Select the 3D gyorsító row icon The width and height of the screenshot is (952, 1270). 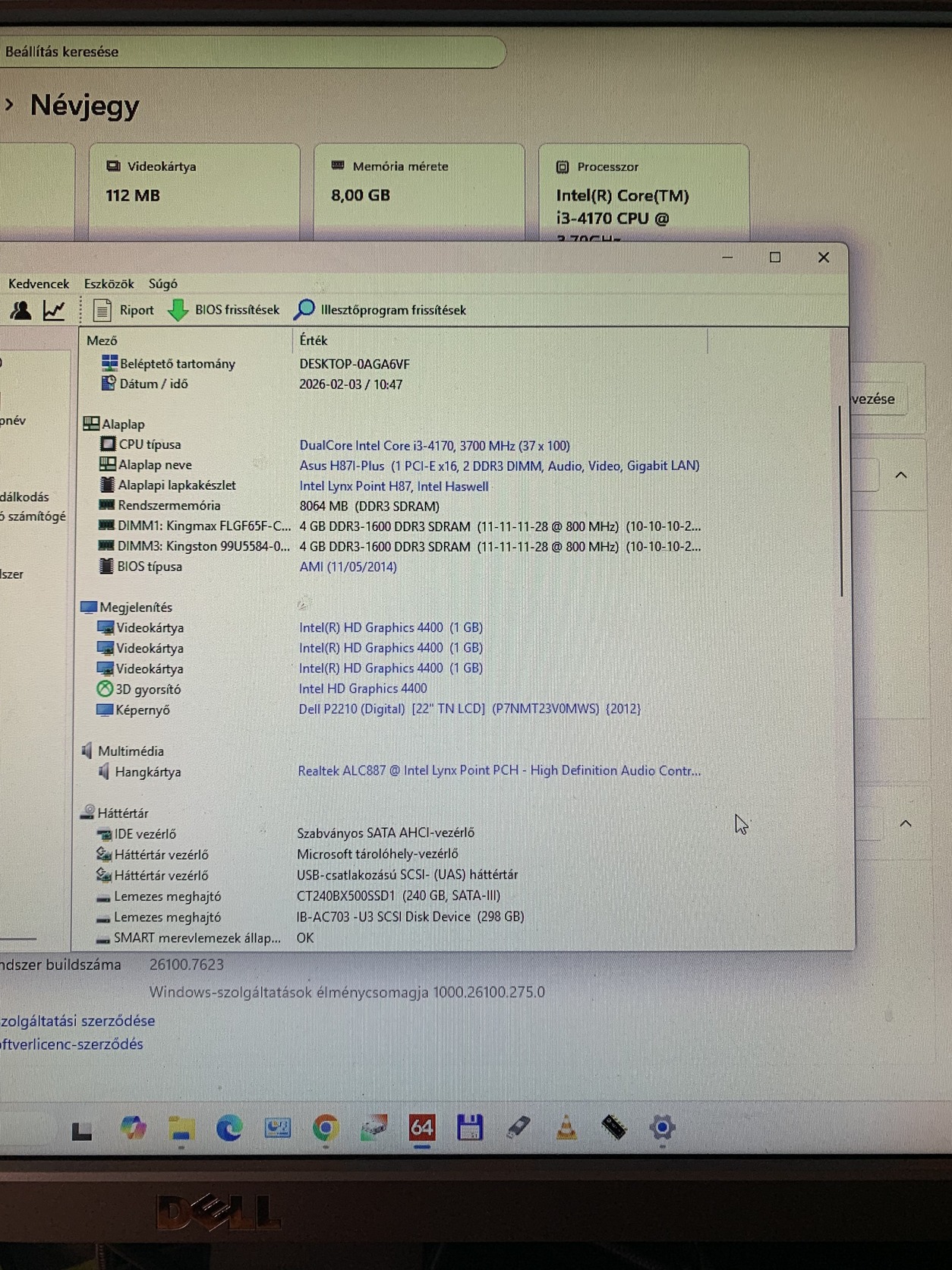(105, 688)
